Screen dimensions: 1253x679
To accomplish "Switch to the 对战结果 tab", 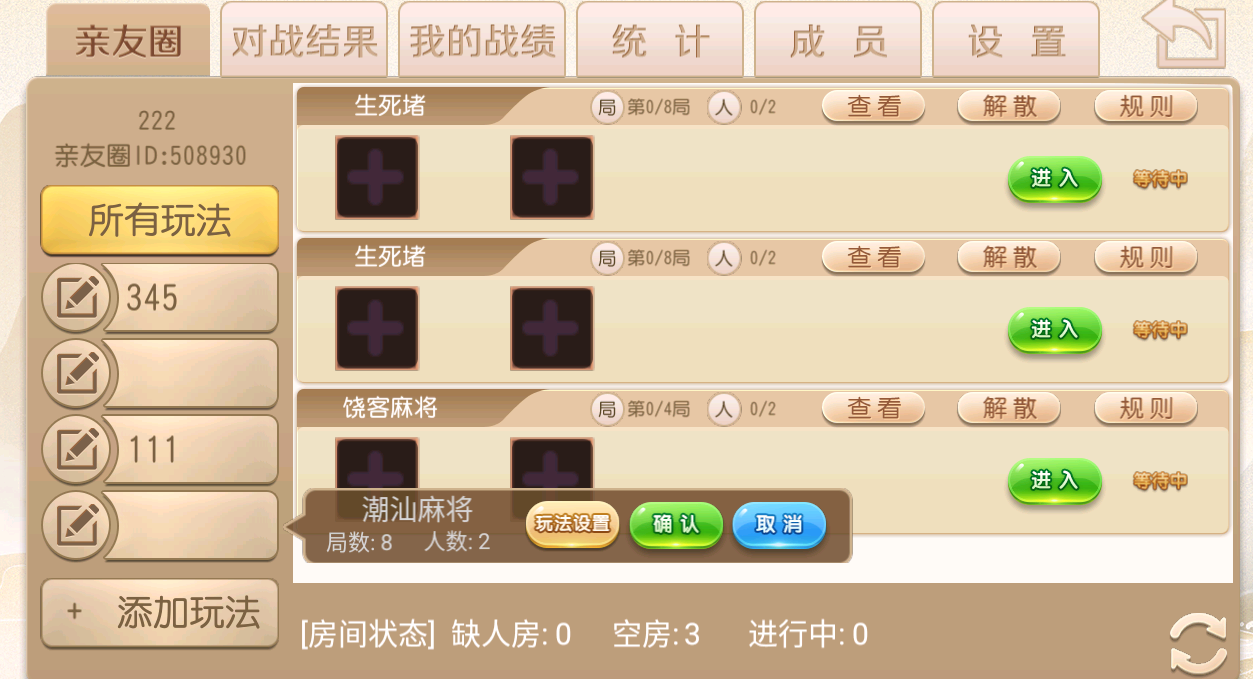I will click(304, 40).
